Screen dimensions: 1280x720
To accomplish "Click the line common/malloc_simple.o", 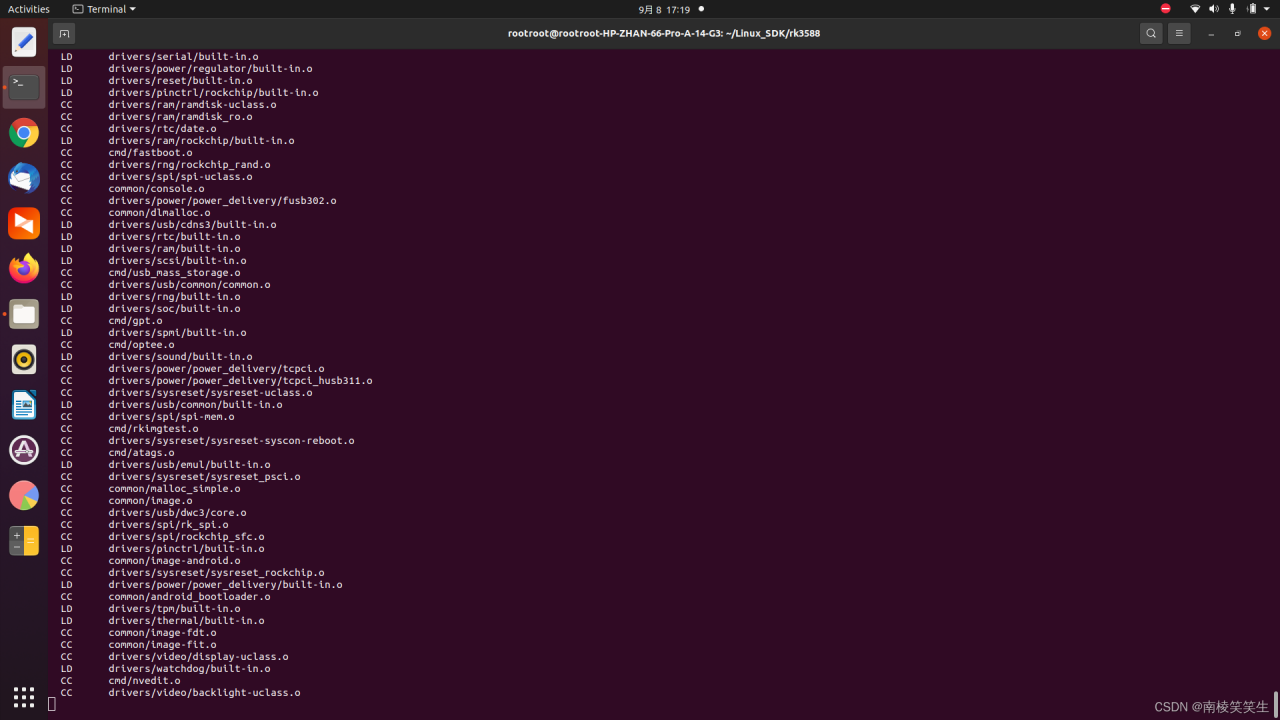I will click(175, 489).
